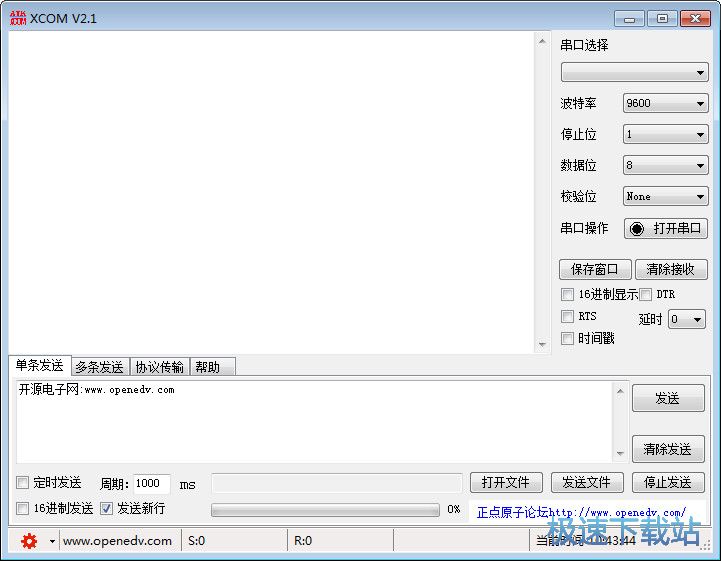Enable 16进制显示 hex display checkbox
This screenshot has height=561, width=721.
coord(568,294)
